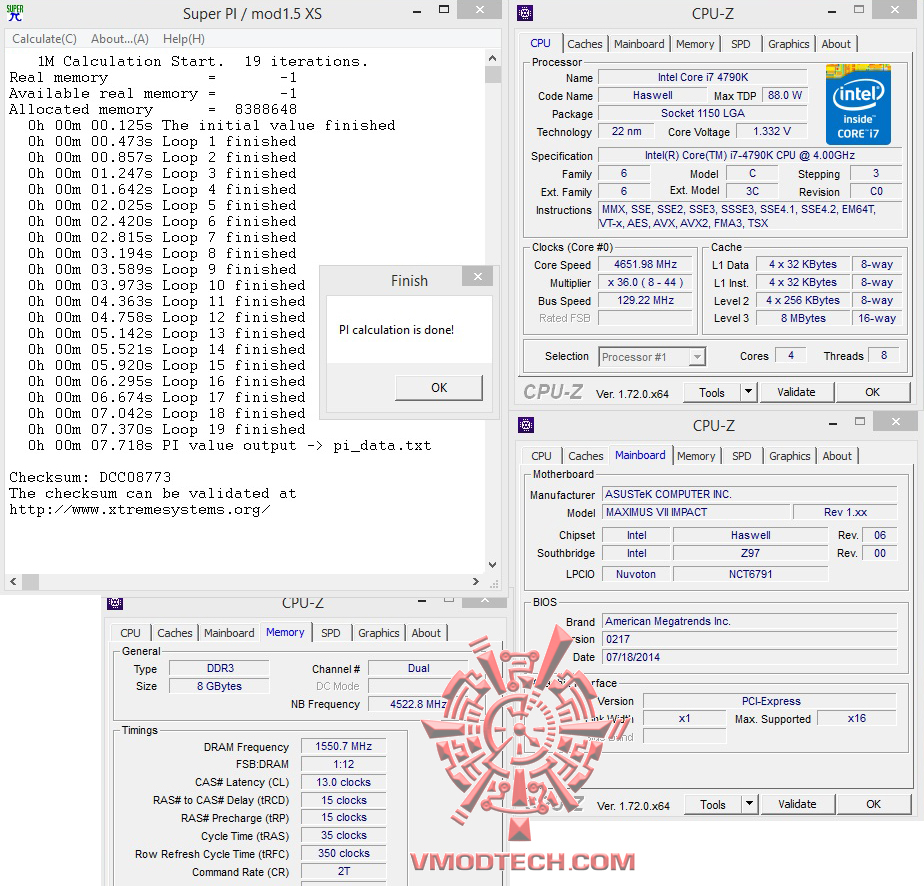Open the About...(A) menu in Super PI

120,39
